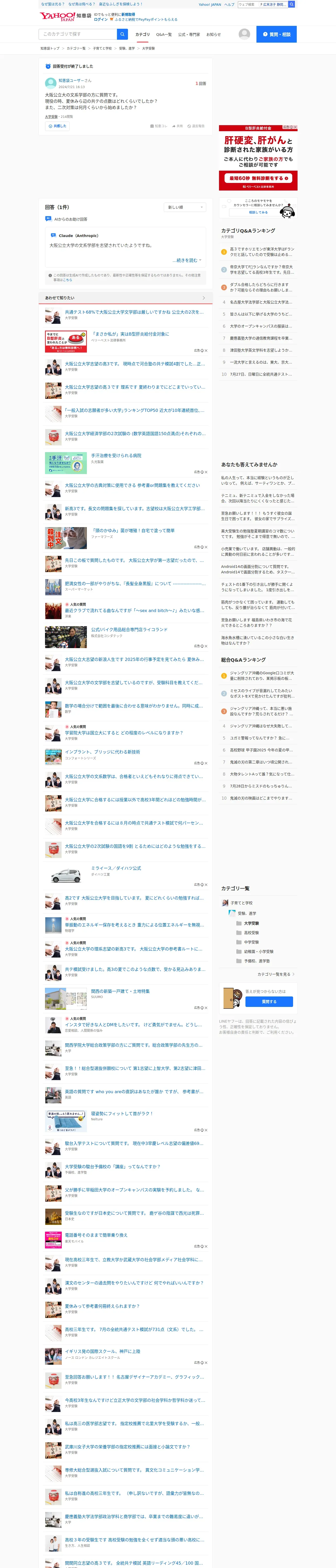Click the 最短60秒 無料診断をする ad button
Viewport: 336px width, 1568px height.
(x=259, y=178)
